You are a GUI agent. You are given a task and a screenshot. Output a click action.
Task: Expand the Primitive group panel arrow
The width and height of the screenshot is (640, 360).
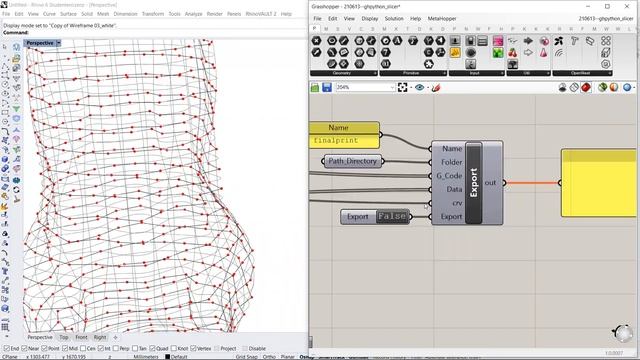(444, 73)
